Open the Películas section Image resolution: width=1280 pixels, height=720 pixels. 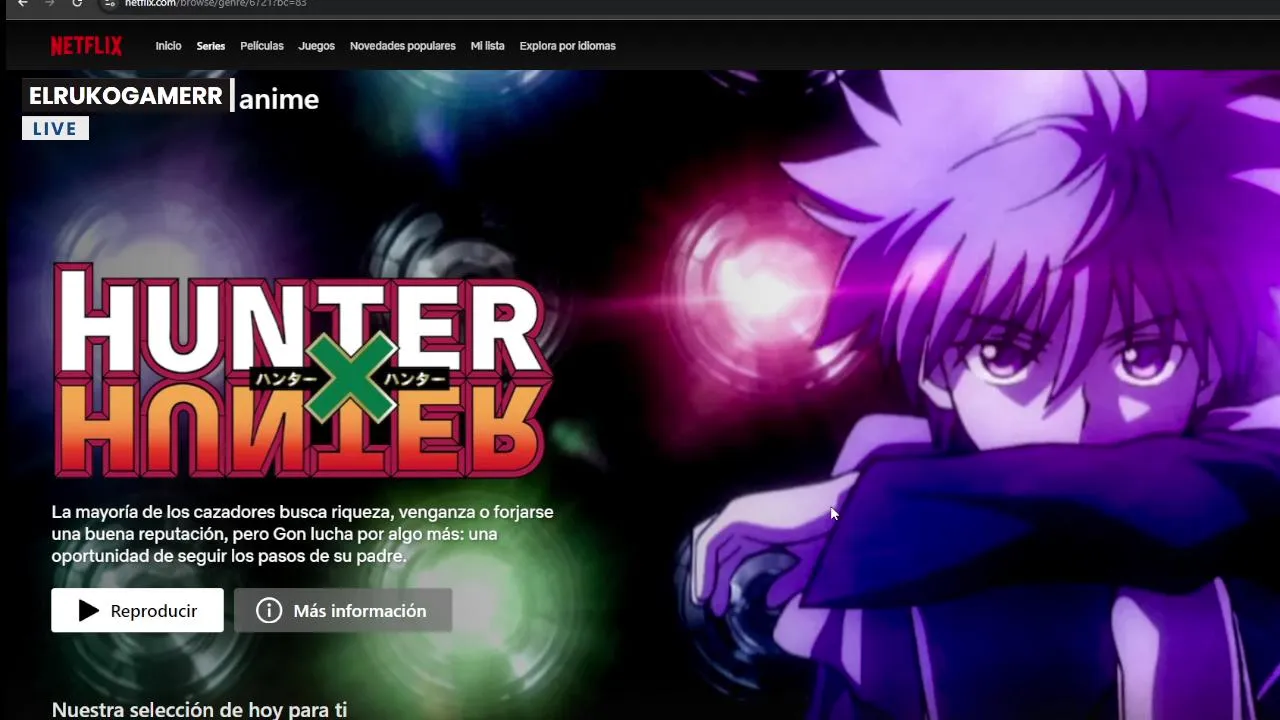262,46
